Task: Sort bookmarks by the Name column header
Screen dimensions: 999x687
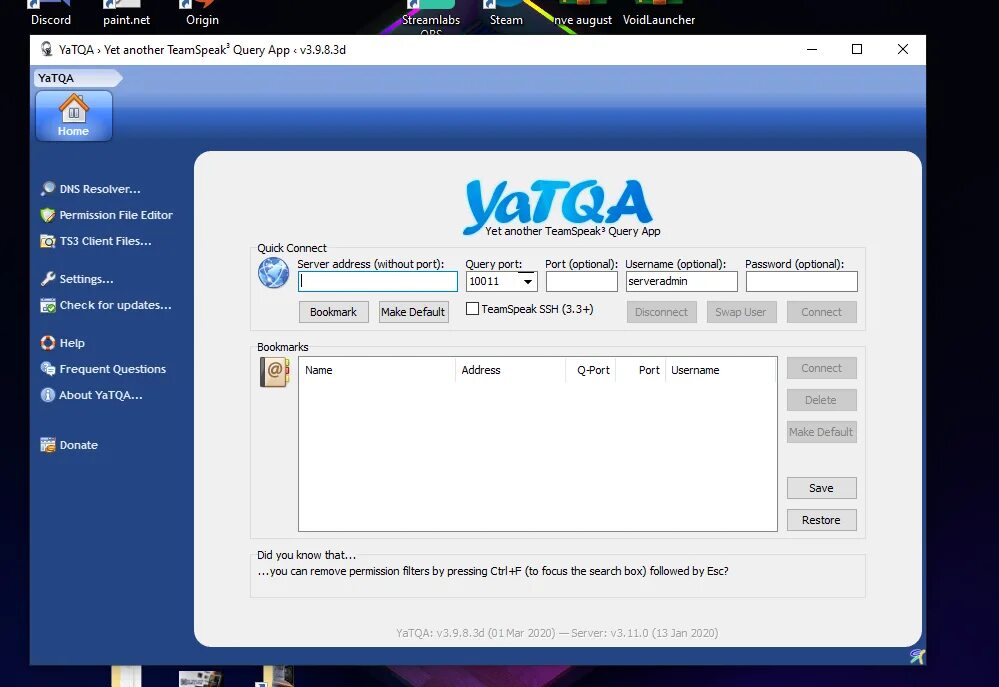Action: [x=377, y=370]
